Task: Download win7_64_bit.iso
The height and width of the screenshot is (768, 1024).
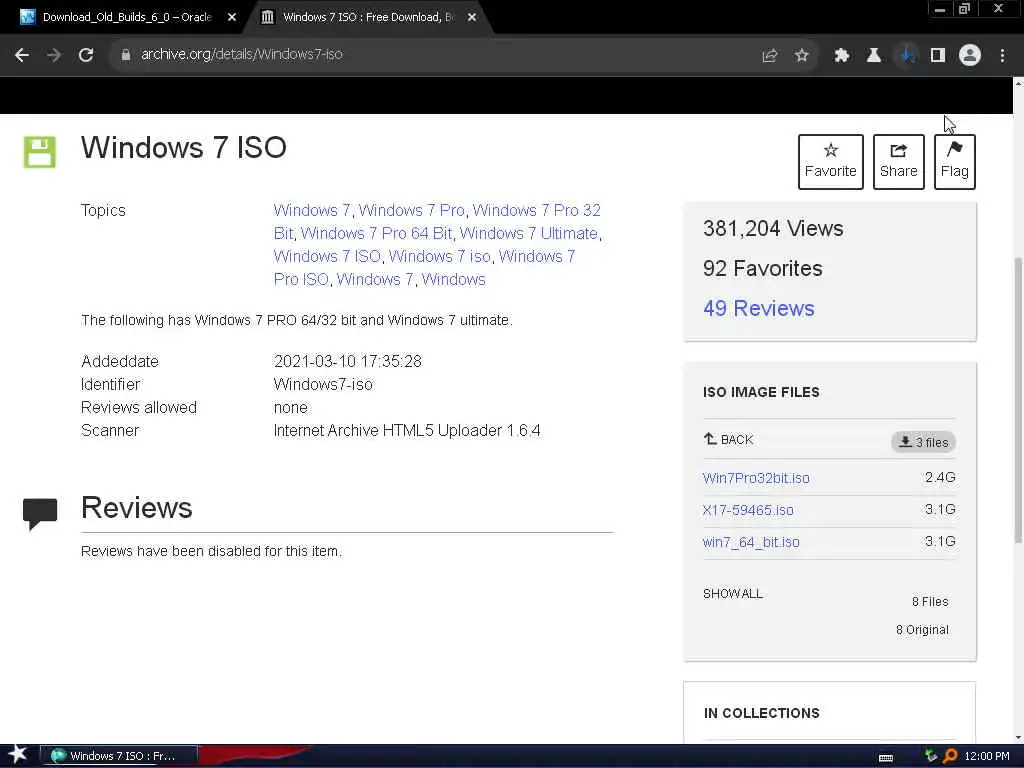Action: click(751, 542)
